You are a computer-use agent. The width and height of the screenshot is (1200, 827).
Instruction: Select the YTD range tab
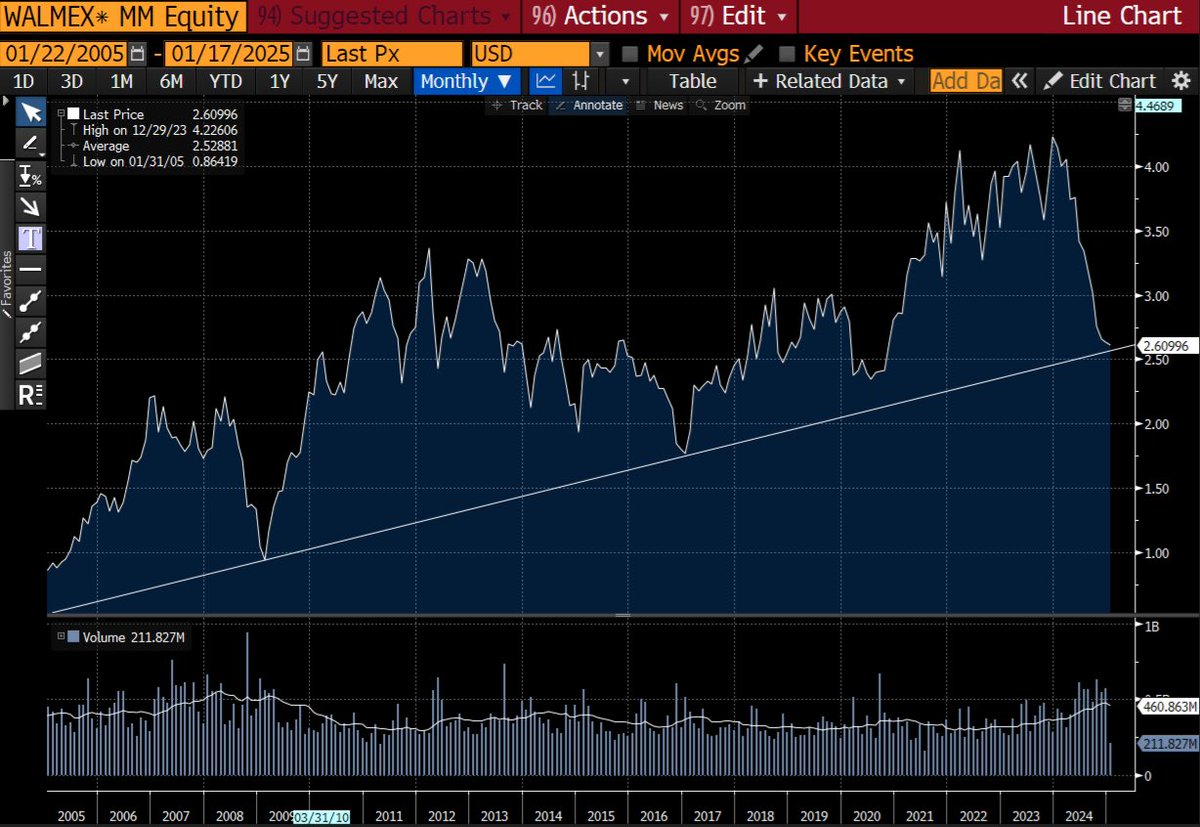[224, 81]
